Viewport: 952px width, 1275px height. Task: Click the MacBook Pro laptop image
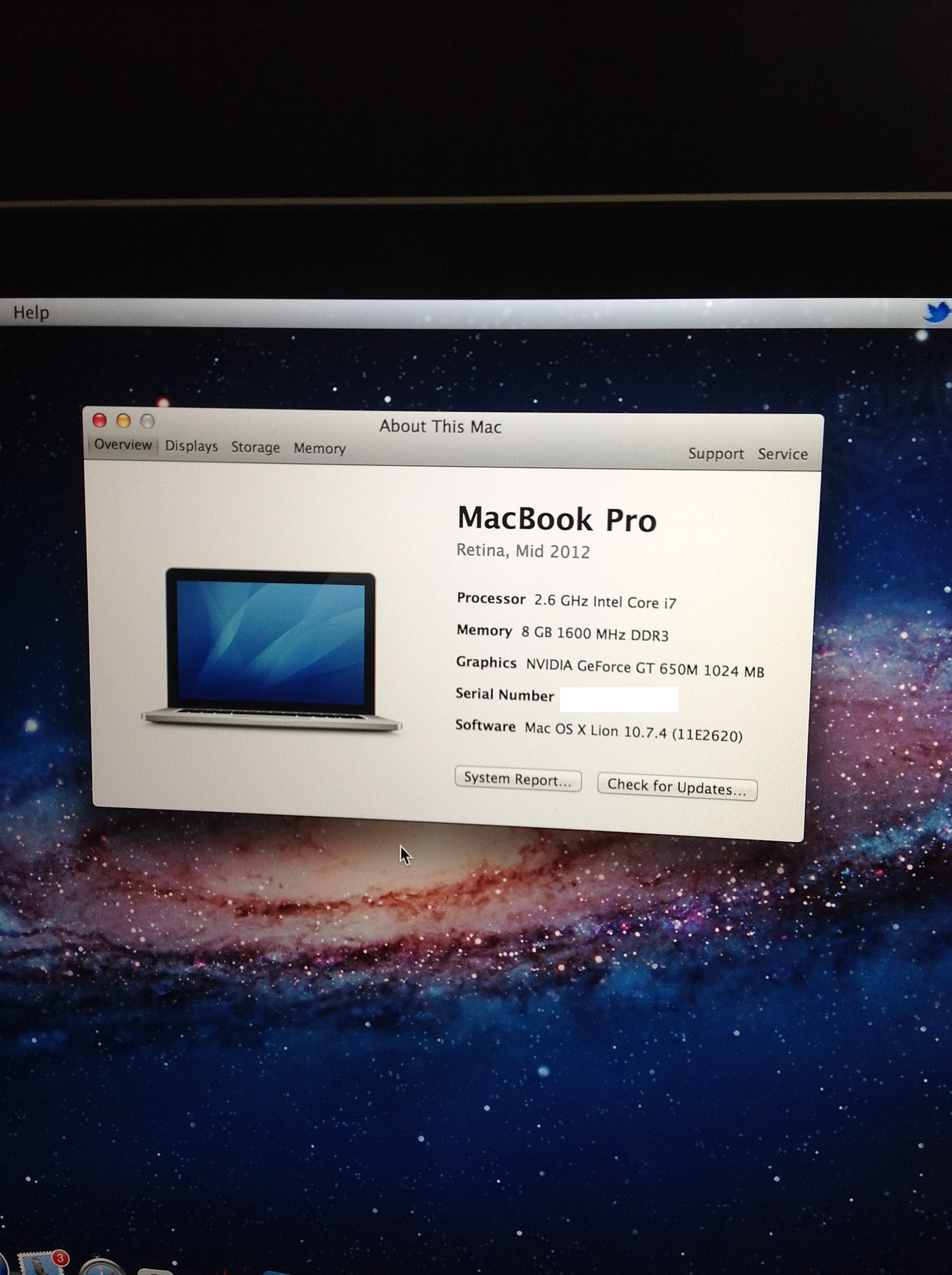point(271,650)
